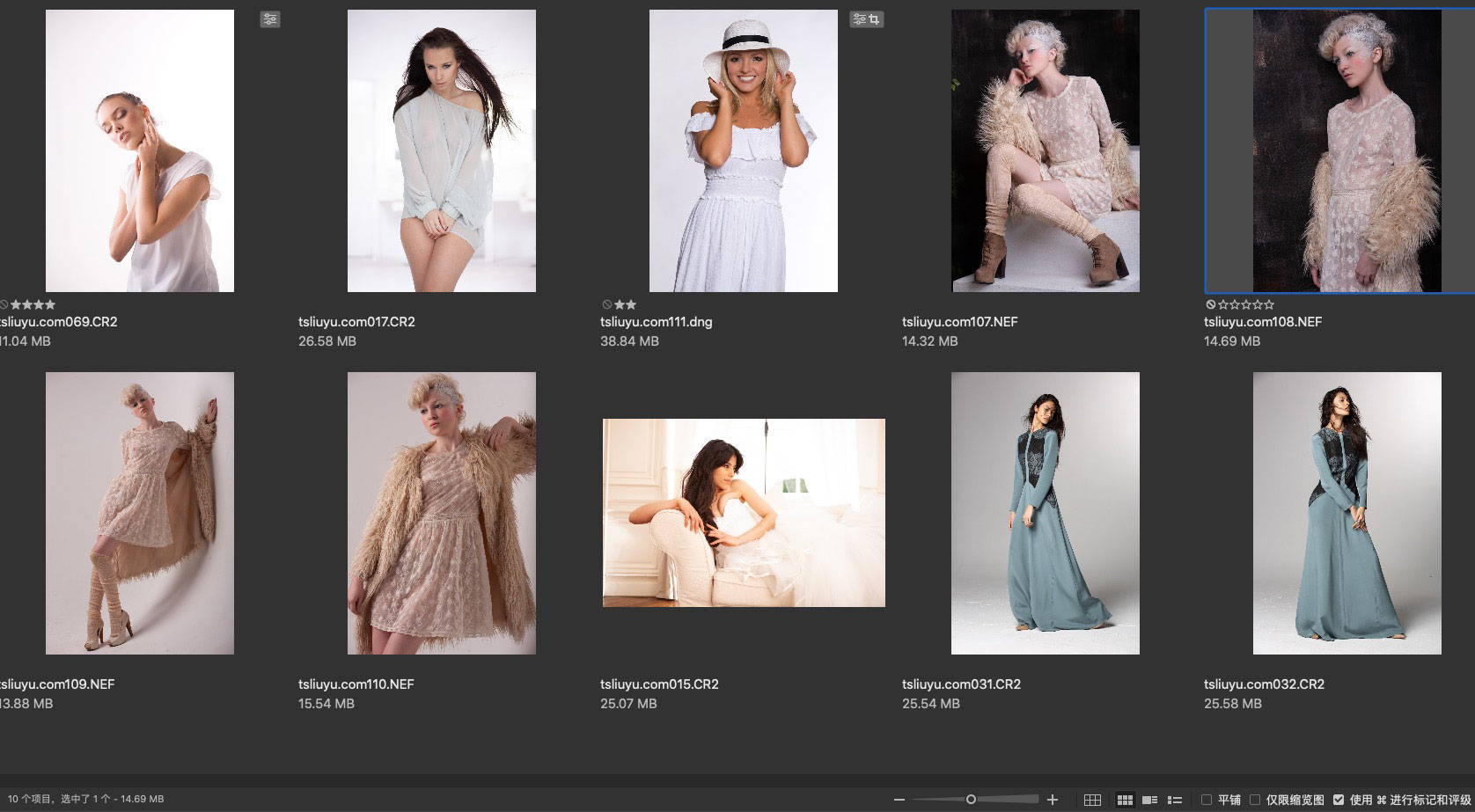Enable the 仅限缩览图 (thumbnails only) checkbox

(1255, 800)
